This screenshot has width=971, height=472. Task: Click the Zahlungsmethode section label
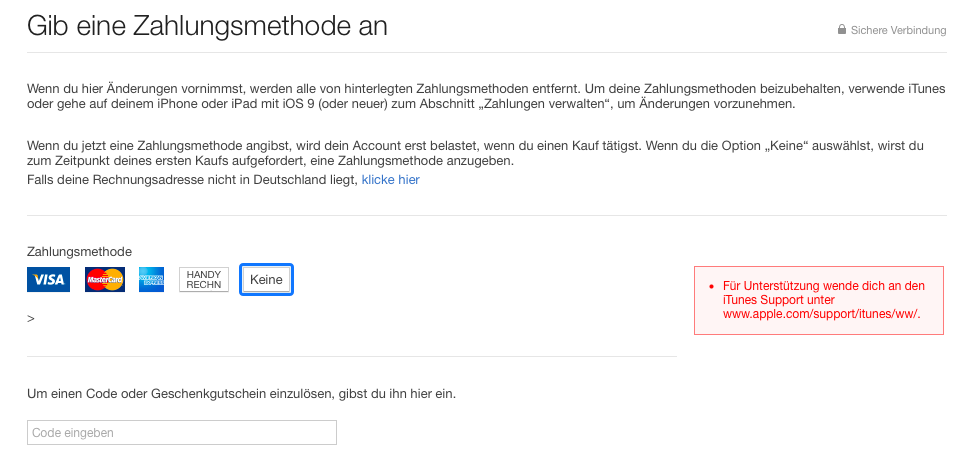[x=79, y=252]
